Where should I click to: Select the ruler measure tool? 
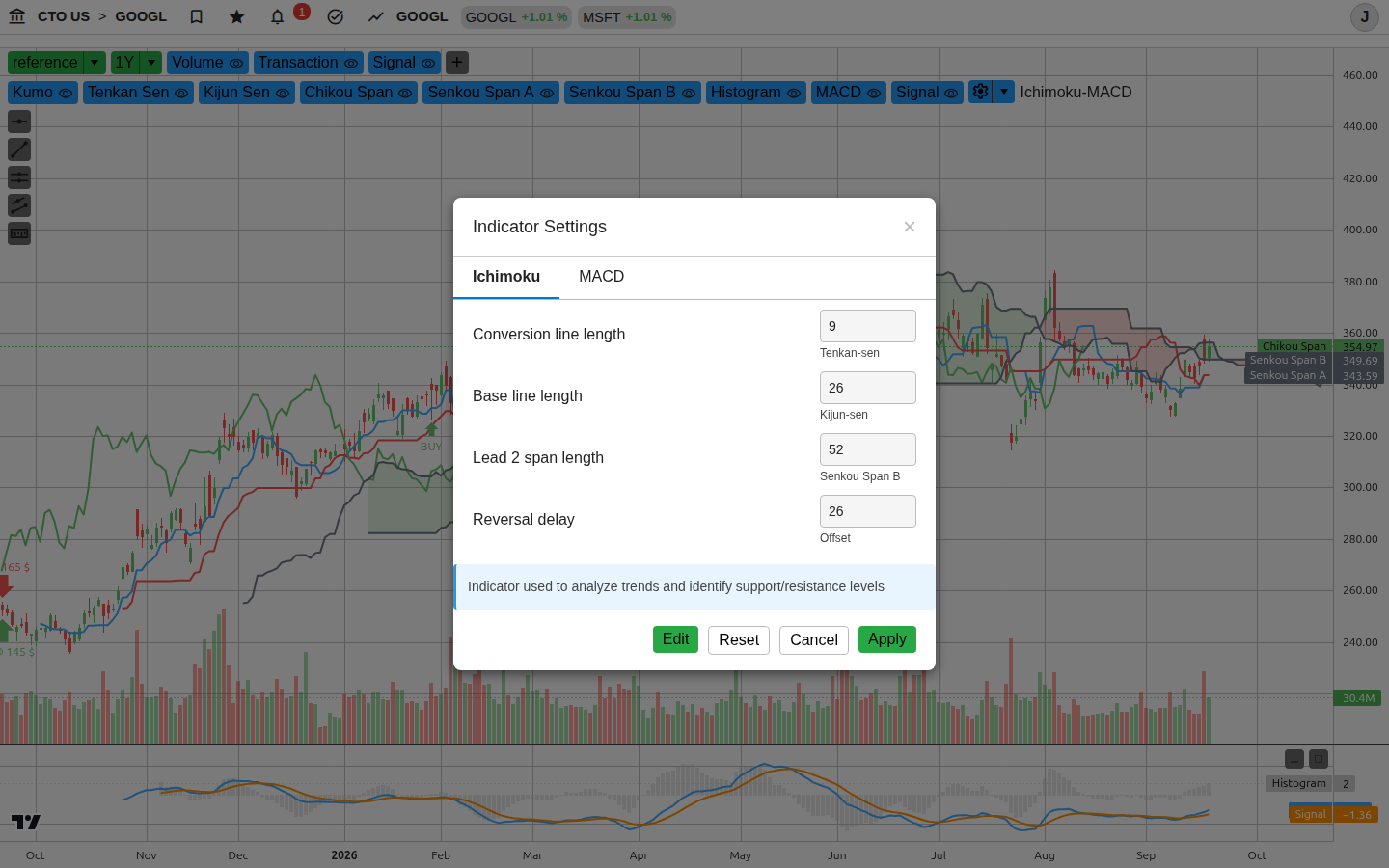click(x=19, y=233)
